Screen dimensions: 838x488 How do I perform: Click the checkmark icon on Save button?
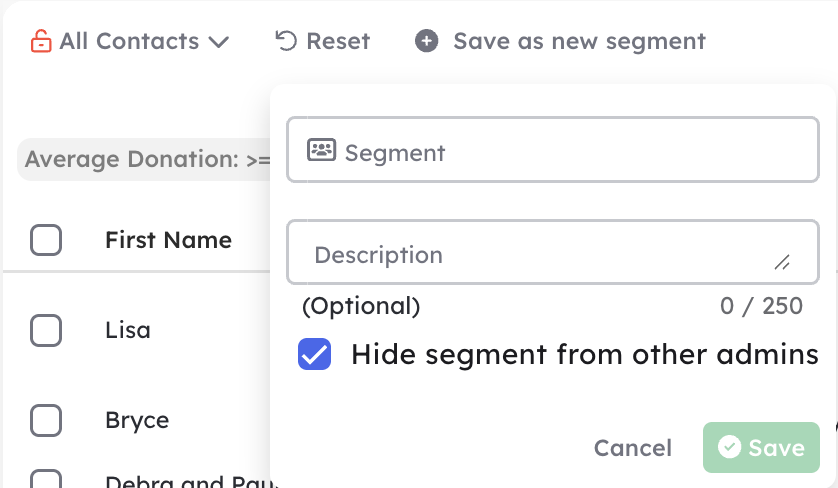[x=729, y=446]
